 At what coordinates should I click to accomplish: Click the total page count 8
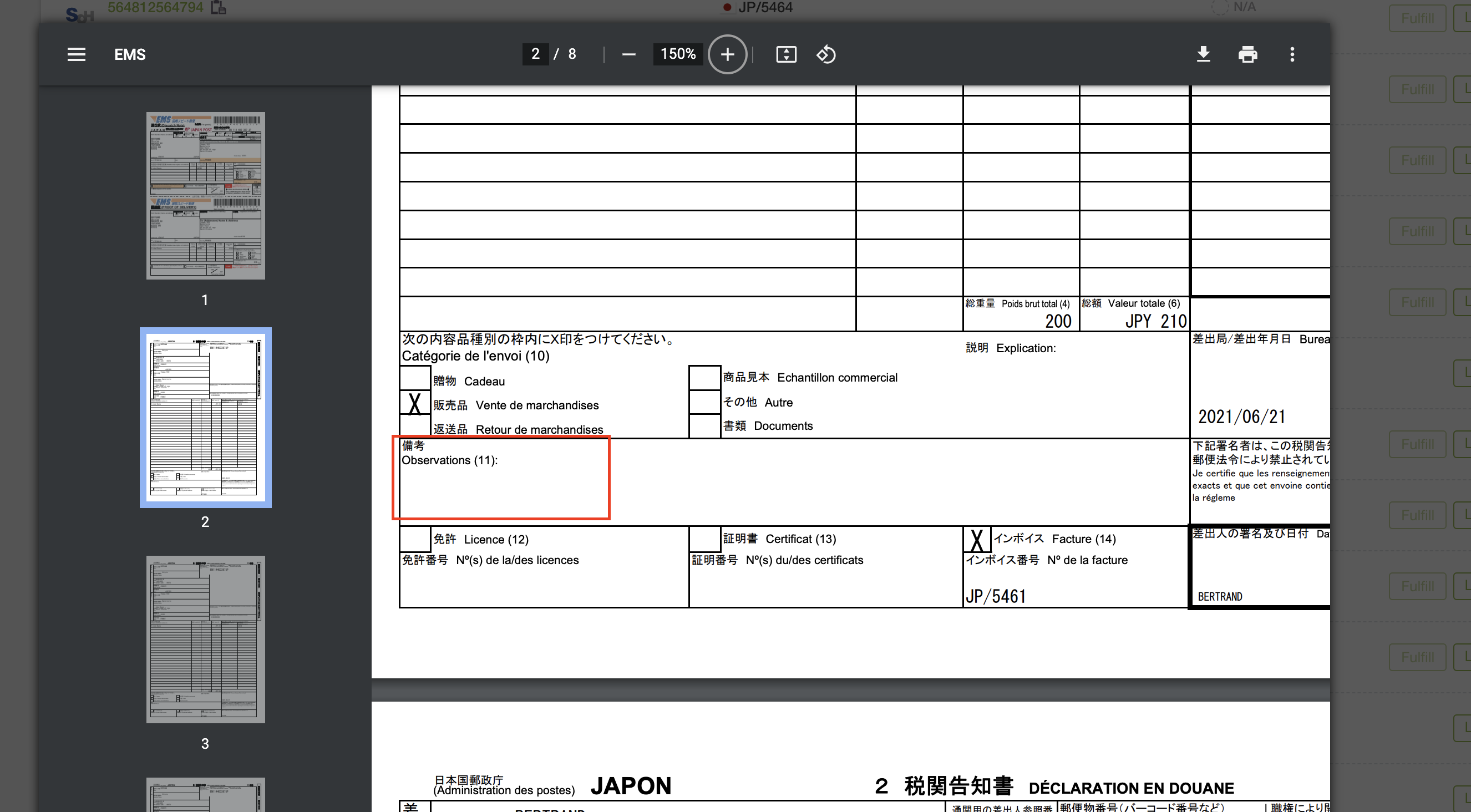click(x=572, y=54)
